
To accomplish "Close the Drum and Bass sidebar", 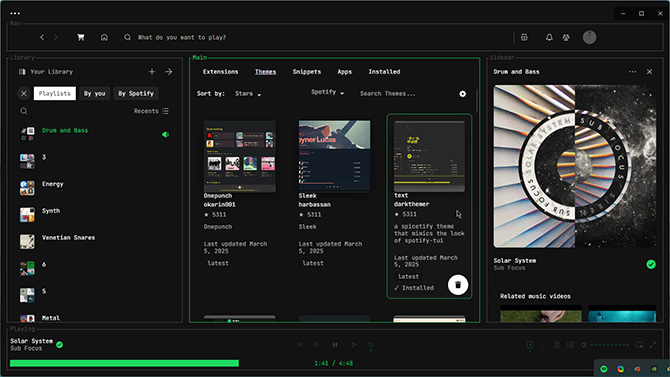I will (649, 71).
